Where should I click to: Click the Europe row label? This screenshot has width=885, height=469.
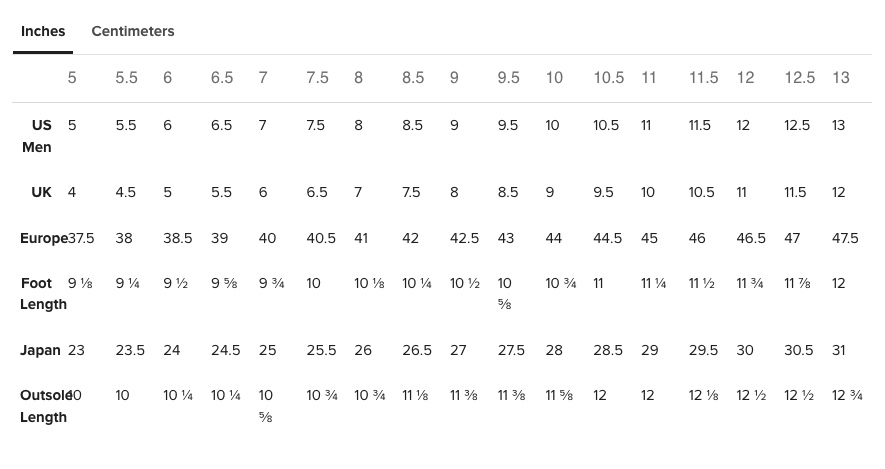[x=43, y=238]
